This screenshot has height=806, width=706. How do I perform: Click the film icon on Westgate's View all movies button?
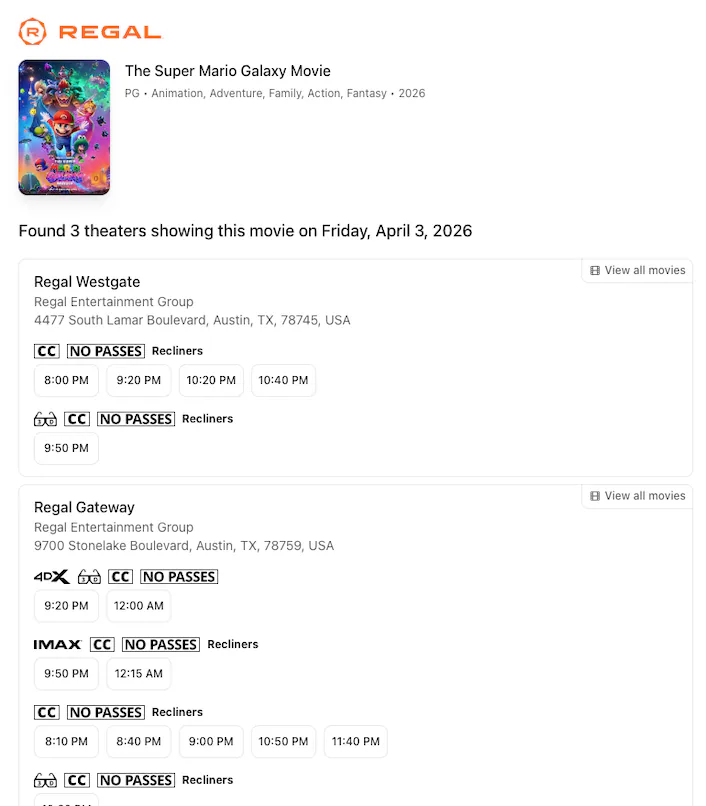pyautogui.click(x=597, y=270)
